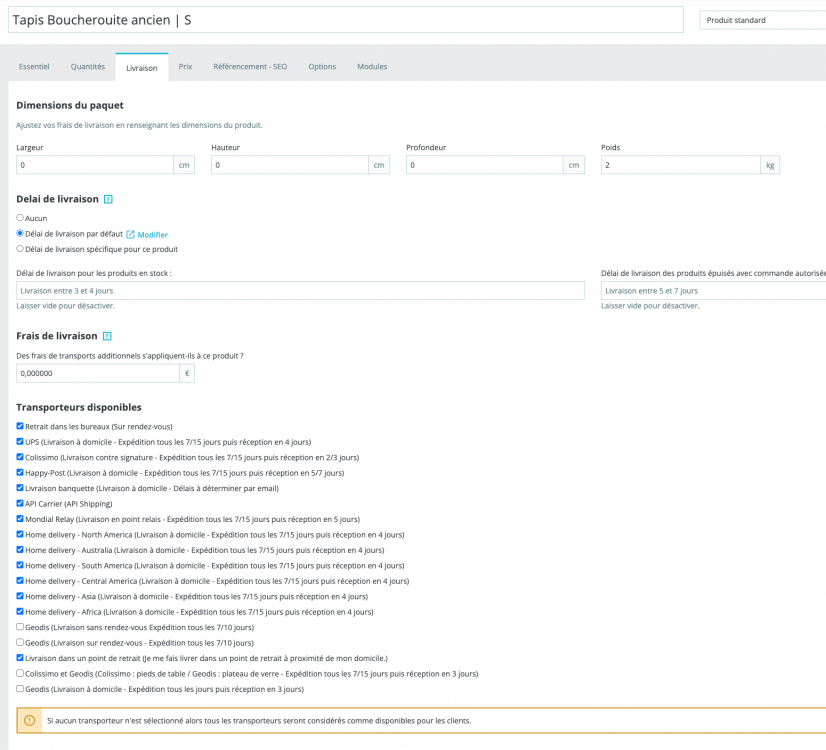Click the warning icon in the transporter notice
This screenshot has height=750, width=826.
point(30,721)
